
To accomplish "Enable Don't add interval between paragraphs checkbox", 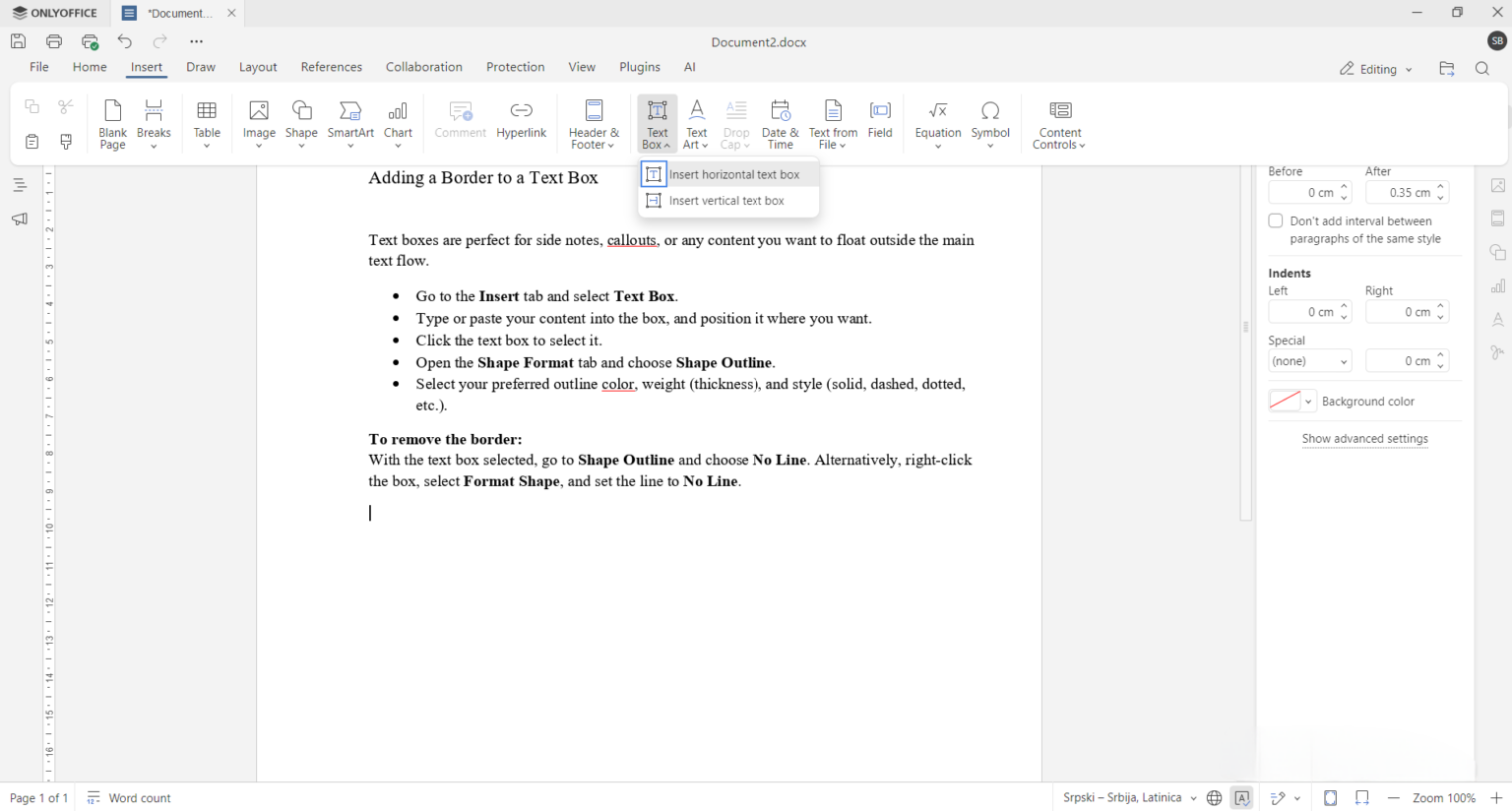I will (1276, 220).
